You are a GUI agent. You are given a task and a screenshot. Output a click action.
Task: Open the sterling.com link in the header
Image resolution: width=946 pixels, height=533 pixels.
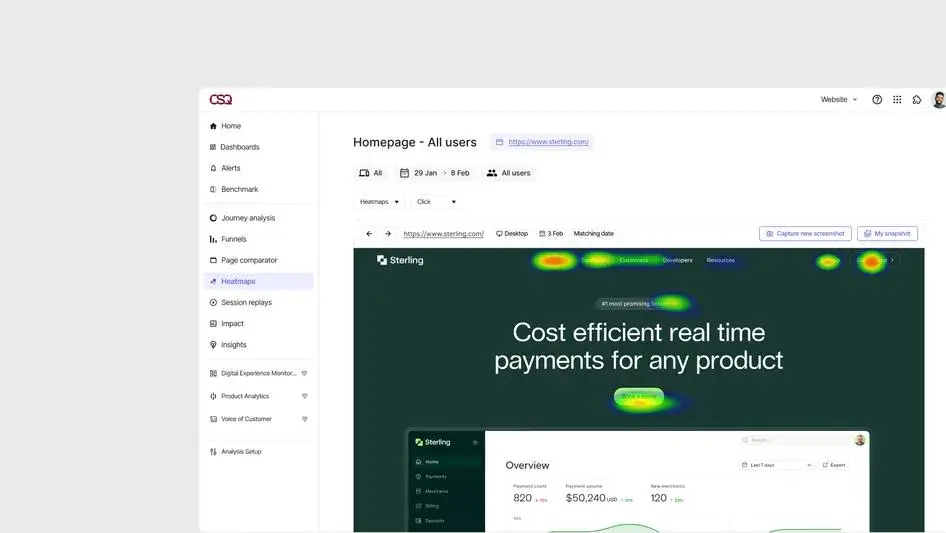click(548, 142)
